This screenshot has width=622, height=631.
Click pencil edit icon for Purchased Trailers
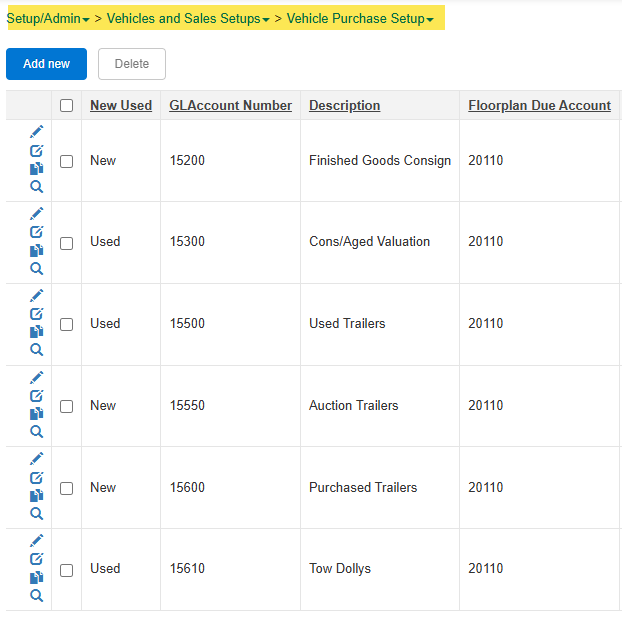[x=37, y=458]
